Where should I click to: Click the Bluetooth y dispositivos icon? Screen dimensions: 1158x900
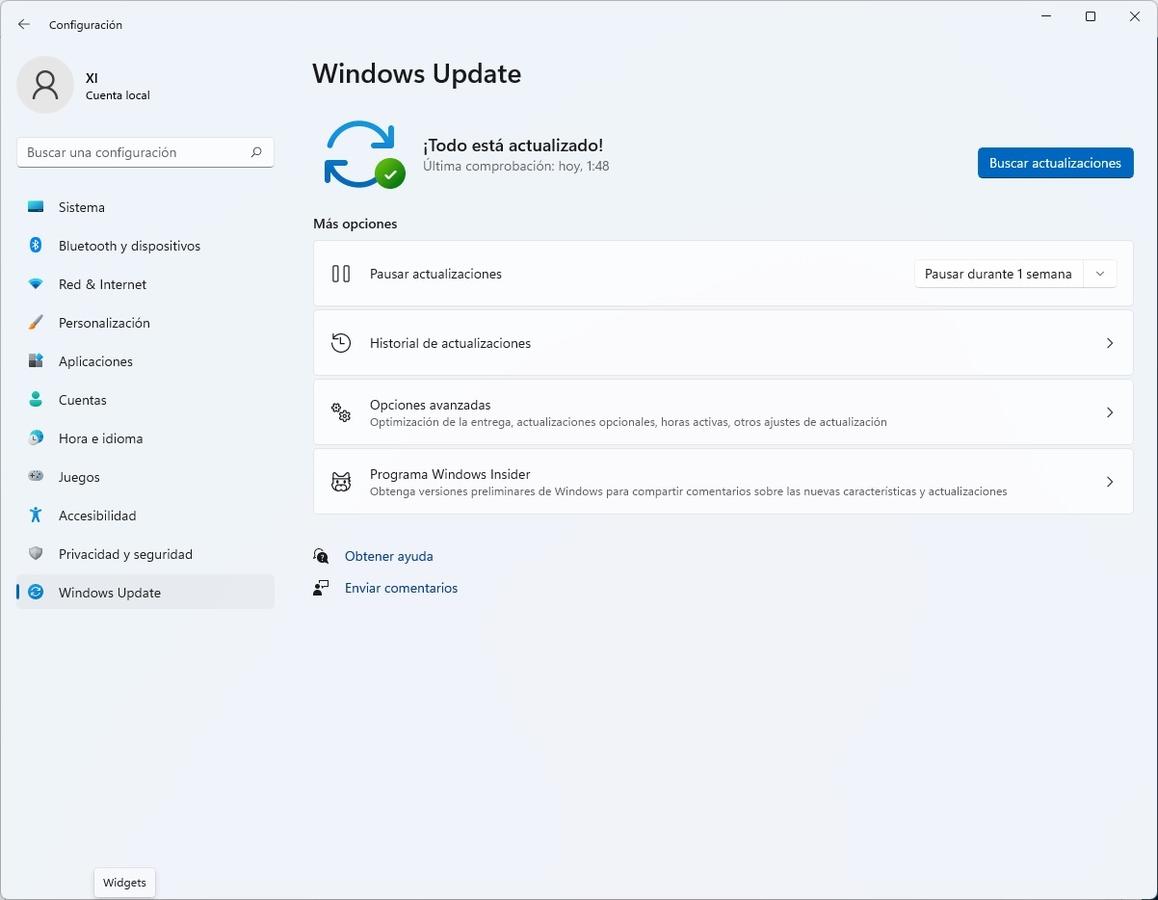click(36, 246)
